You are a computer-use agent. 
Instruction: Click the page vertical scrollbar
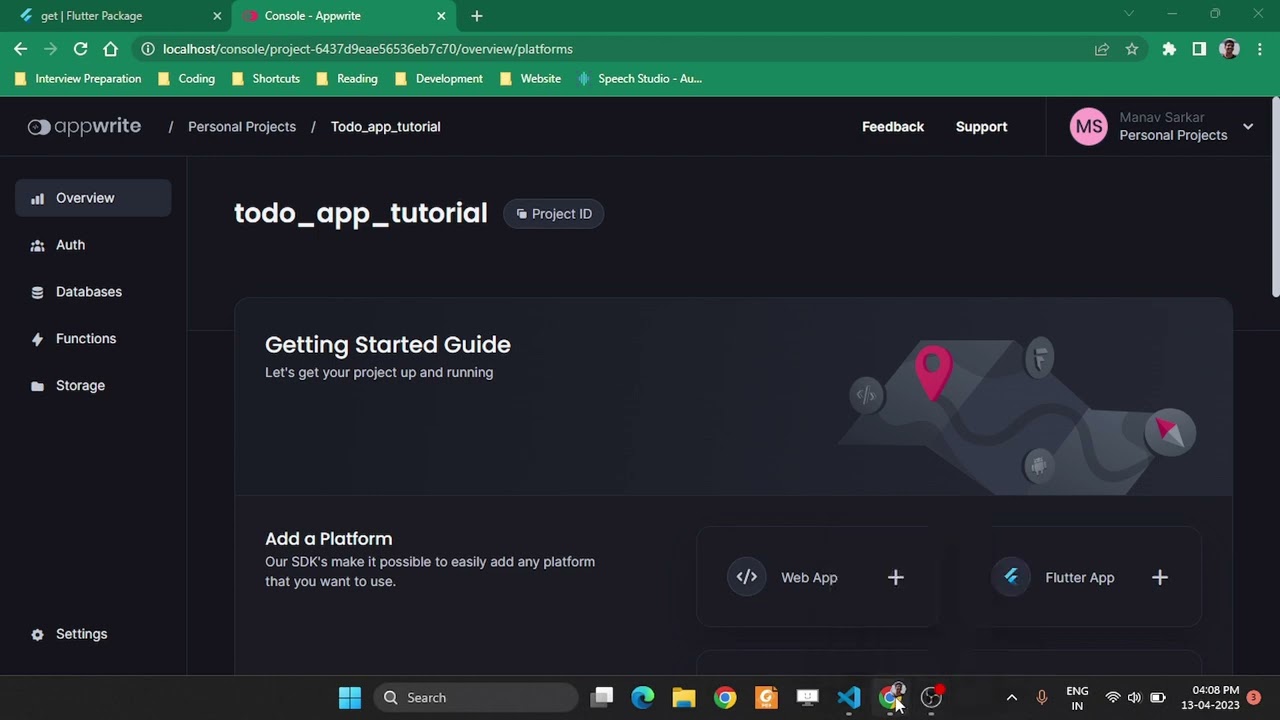(x=1275, y=197)
